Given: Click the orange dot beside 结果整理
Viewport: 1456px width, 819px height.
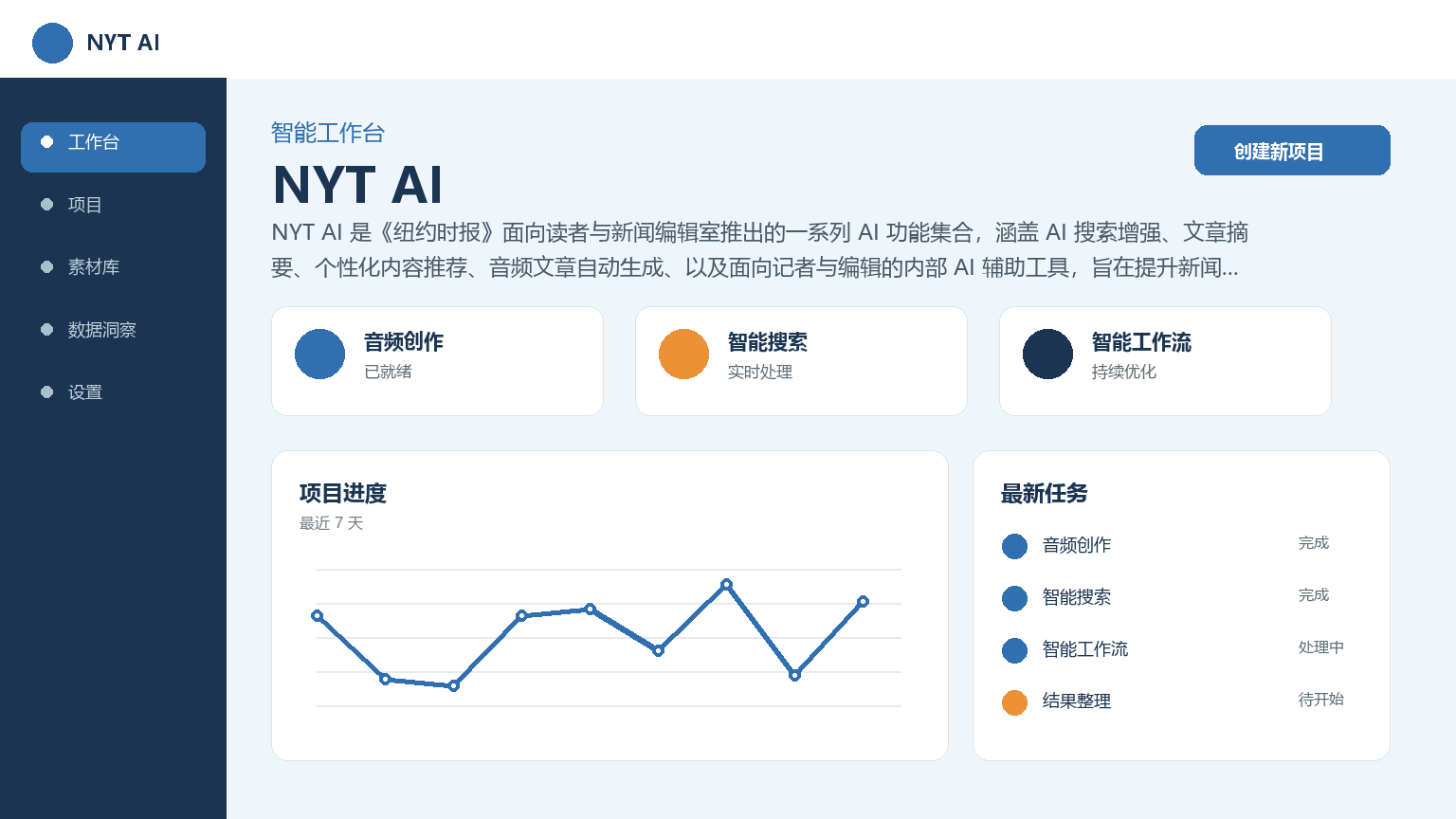Looking at the screenshot, I should pyautogui.click(x=1014, y=702).
